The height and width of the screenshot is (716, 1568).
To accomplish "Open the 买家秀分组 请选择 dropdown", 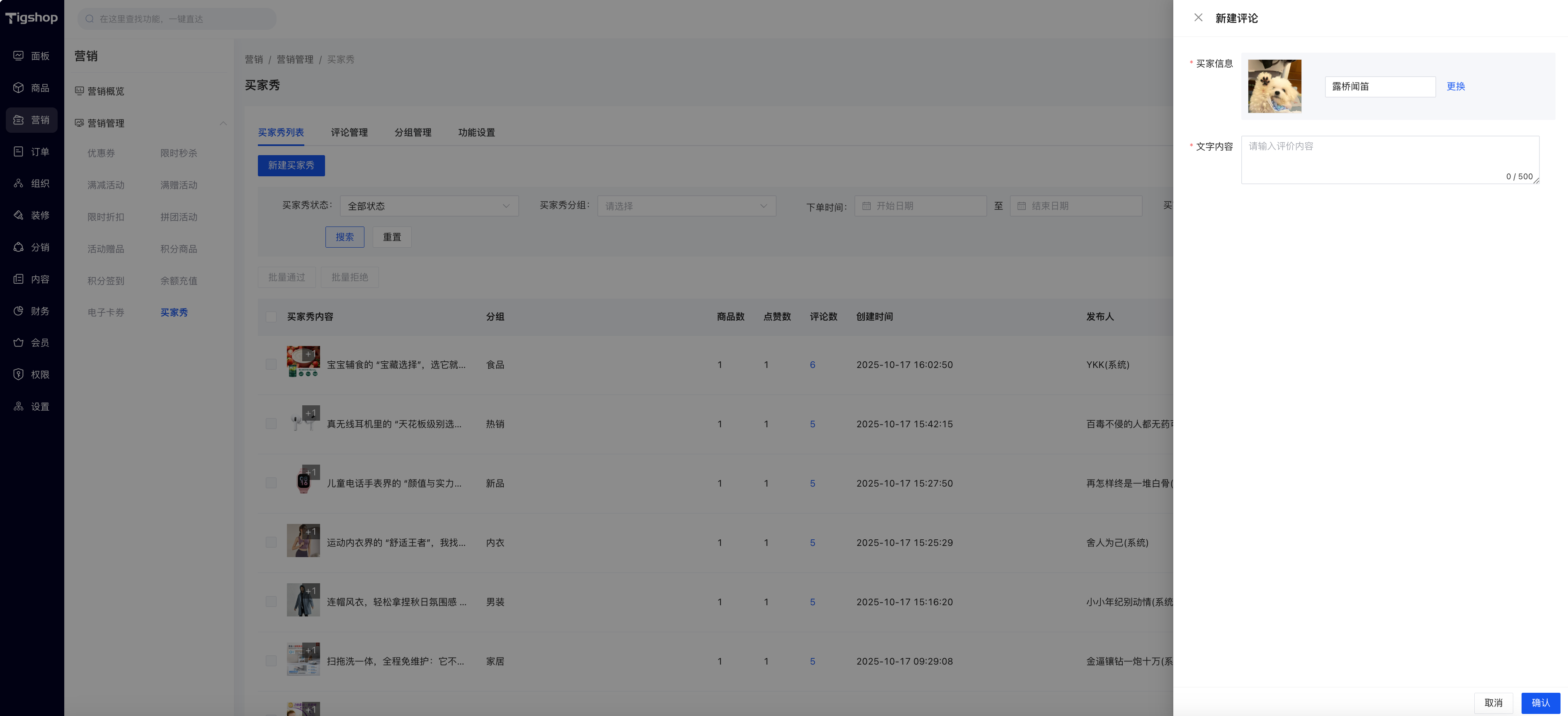I will [x=686, y=206].
